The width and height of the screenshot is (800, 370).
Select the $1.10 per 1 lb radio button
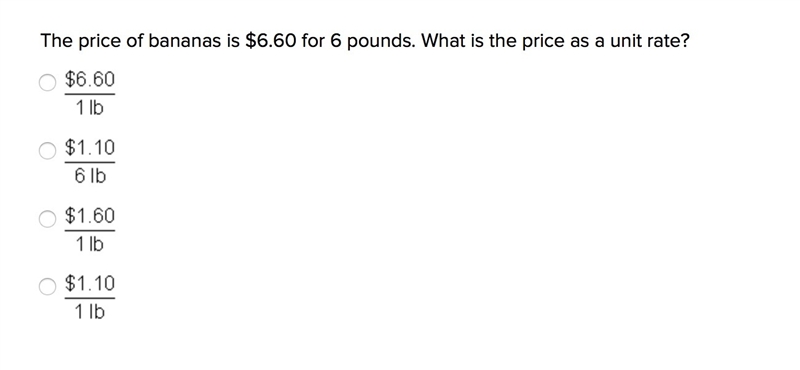pos(47,286)
